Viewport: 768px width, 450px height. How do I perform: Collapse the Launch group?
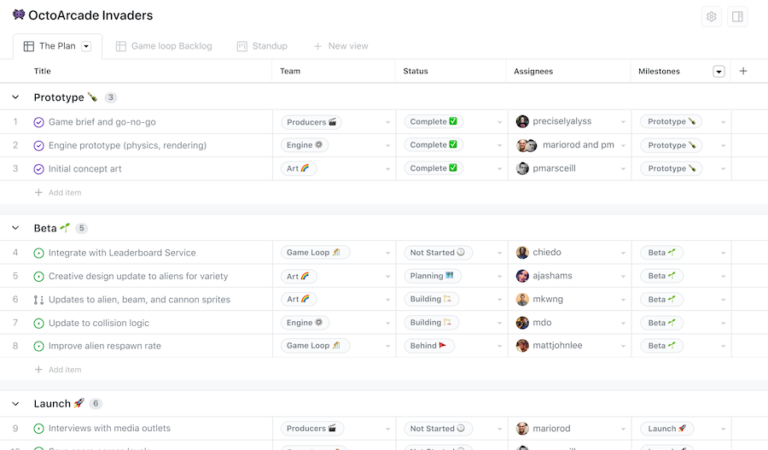coord(16,404)
